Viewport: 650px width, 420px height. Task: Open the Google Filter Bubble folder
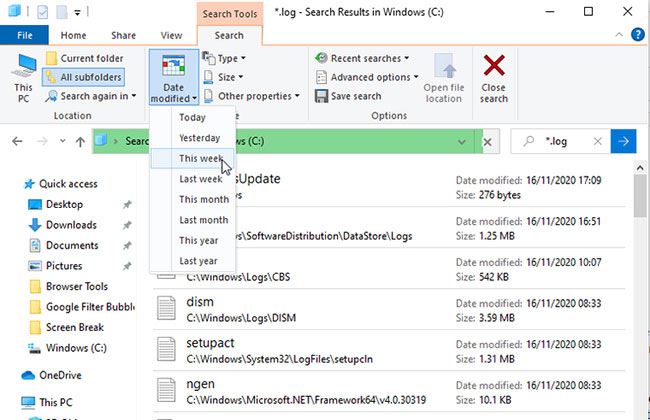[x=82, y=307]
